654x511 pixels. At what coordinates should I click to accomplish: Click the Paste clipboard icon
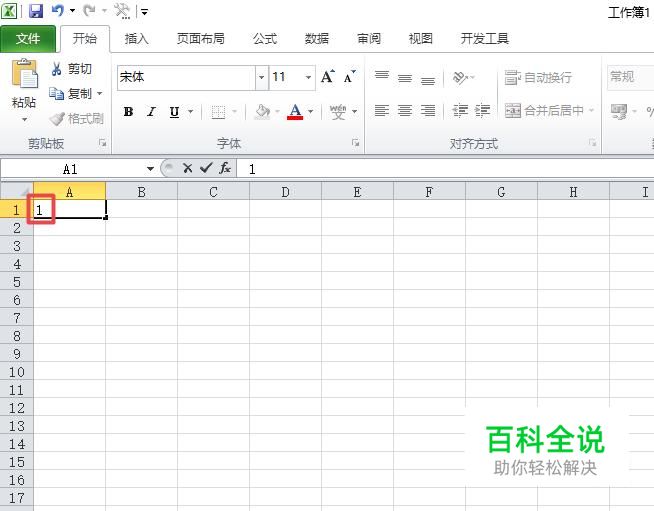tap(24, 73)
